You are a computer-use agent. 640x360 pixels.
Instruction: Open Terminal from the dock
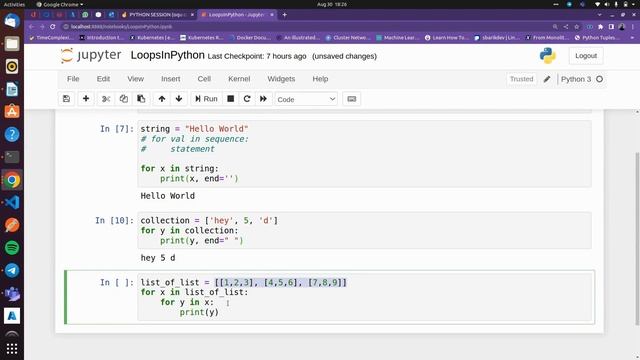tap(12, 157)
